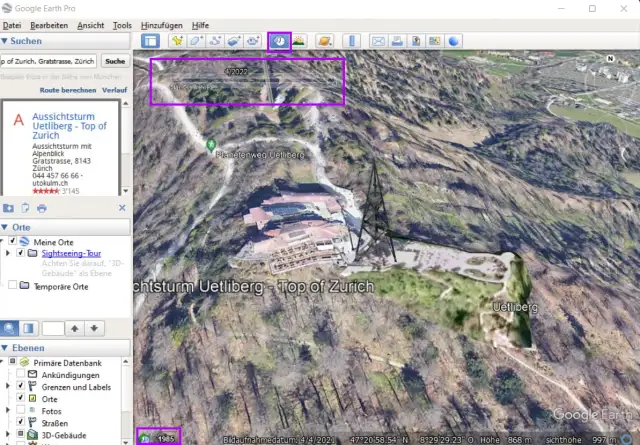Open the Hinzufügen menu
This screenshot has width=640, height=445.
click(160, 23)
